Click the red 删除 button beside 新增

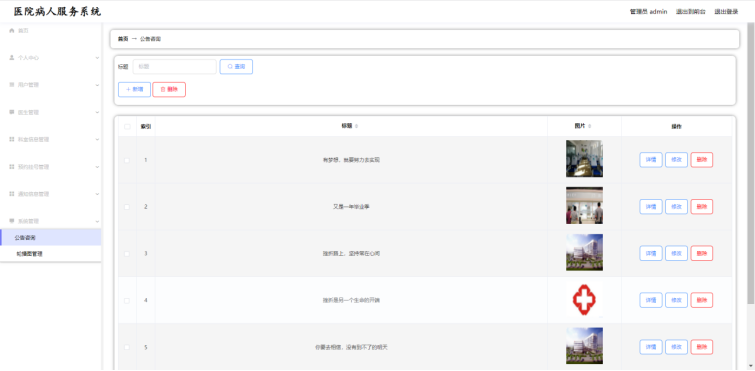coord(169,90)
